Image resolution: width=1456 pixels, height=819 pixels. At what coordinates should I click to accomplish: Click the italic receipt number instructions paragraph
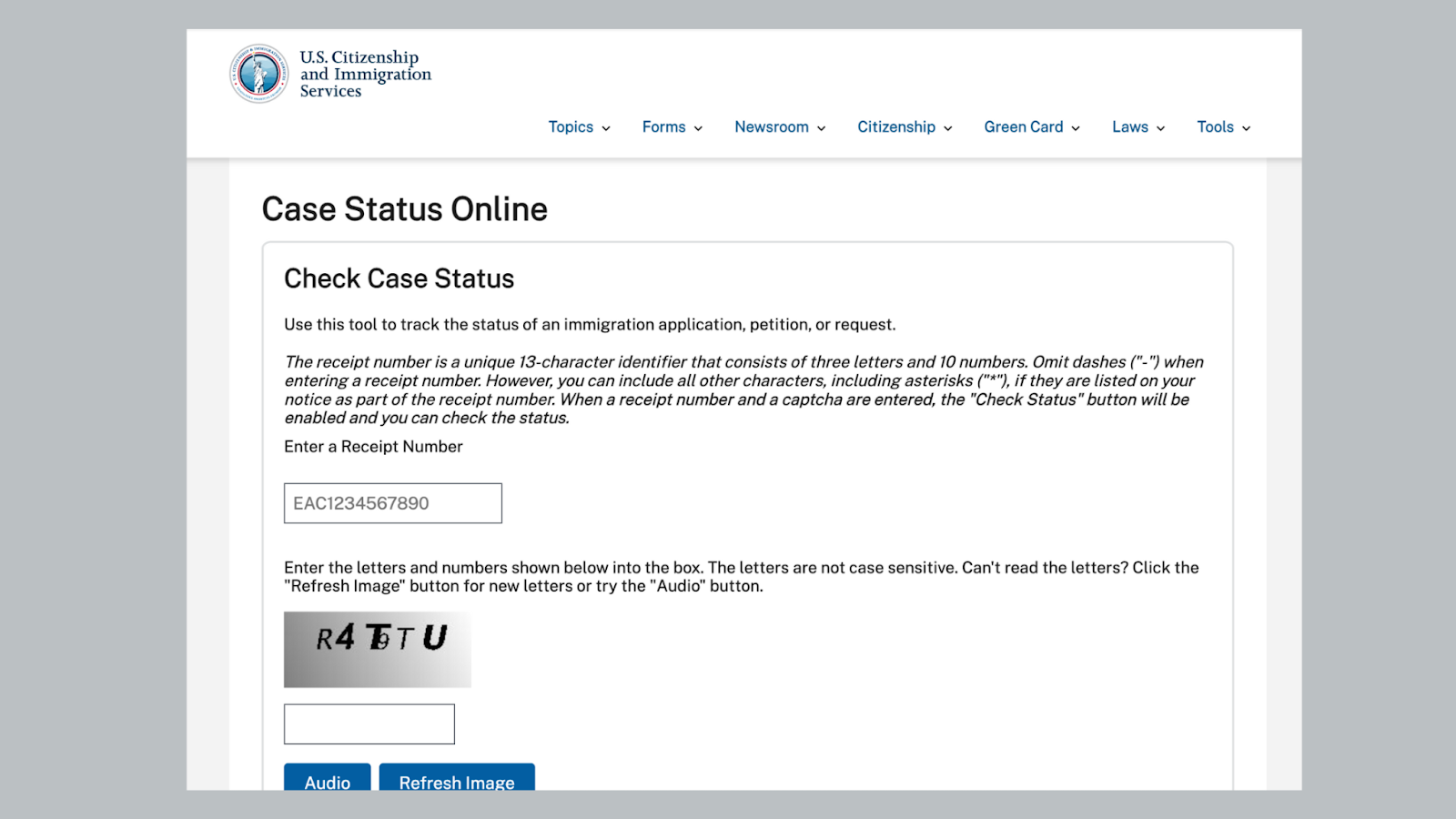point(744,389)
